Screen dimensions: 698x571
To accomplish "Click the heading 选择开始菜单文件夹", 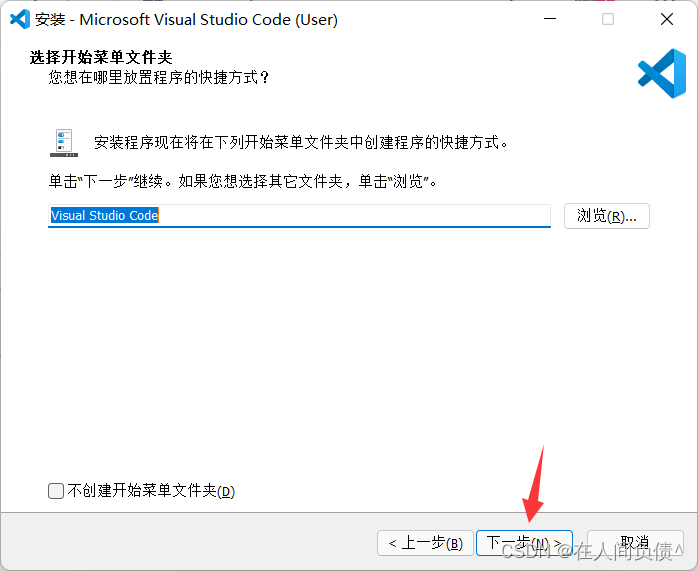I will 101,57.
